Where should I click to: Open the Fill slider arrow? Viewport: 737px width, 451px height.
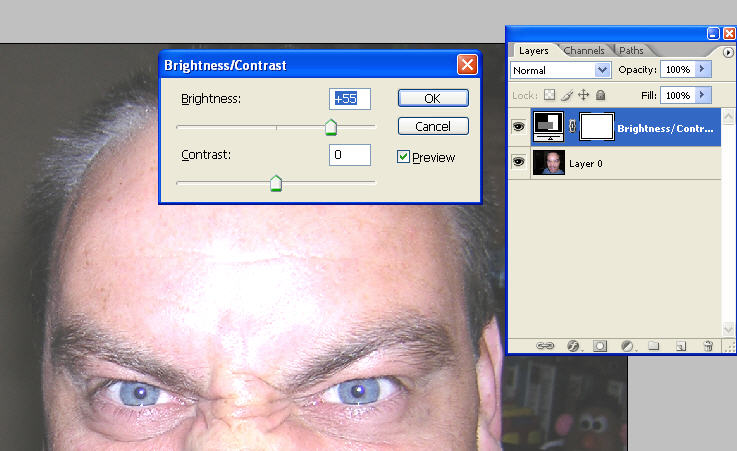click(x=703, y=95)
